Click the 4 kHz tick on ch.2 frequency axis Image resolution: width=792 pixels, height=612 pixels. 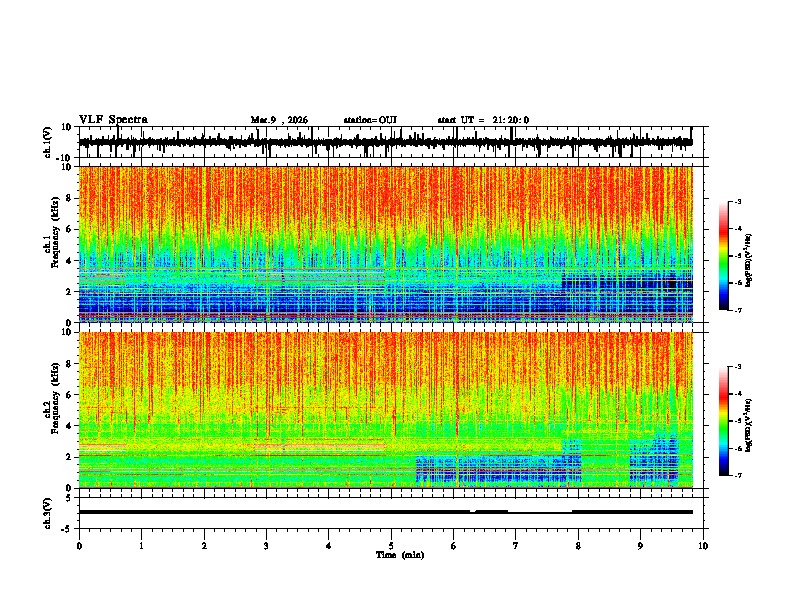pos(70,426)
